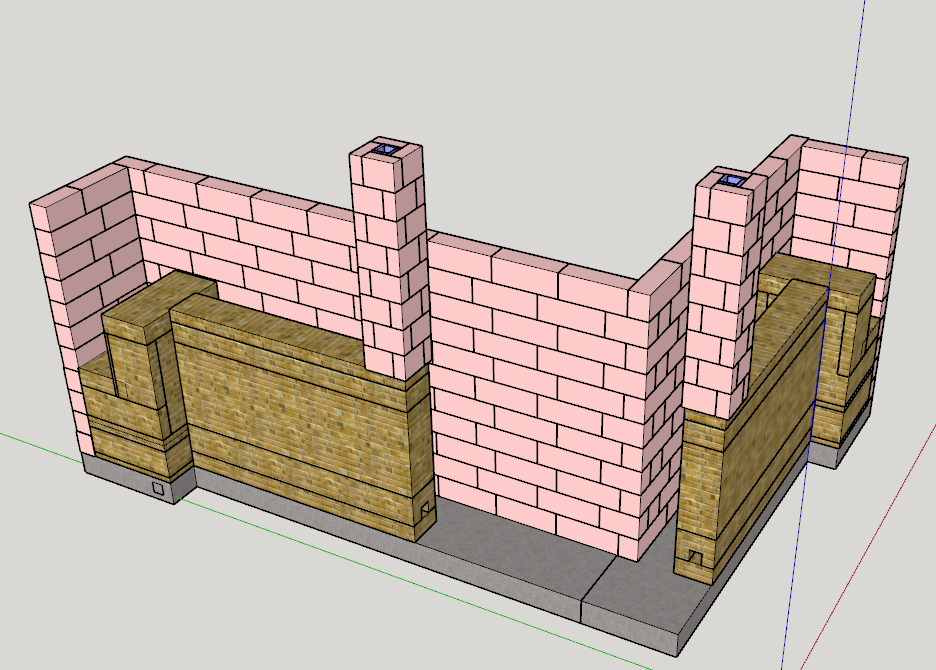Click small square vent on left gray foundation
The height and width of the screenshot is (670, 936).
click(x=158, y=489)
